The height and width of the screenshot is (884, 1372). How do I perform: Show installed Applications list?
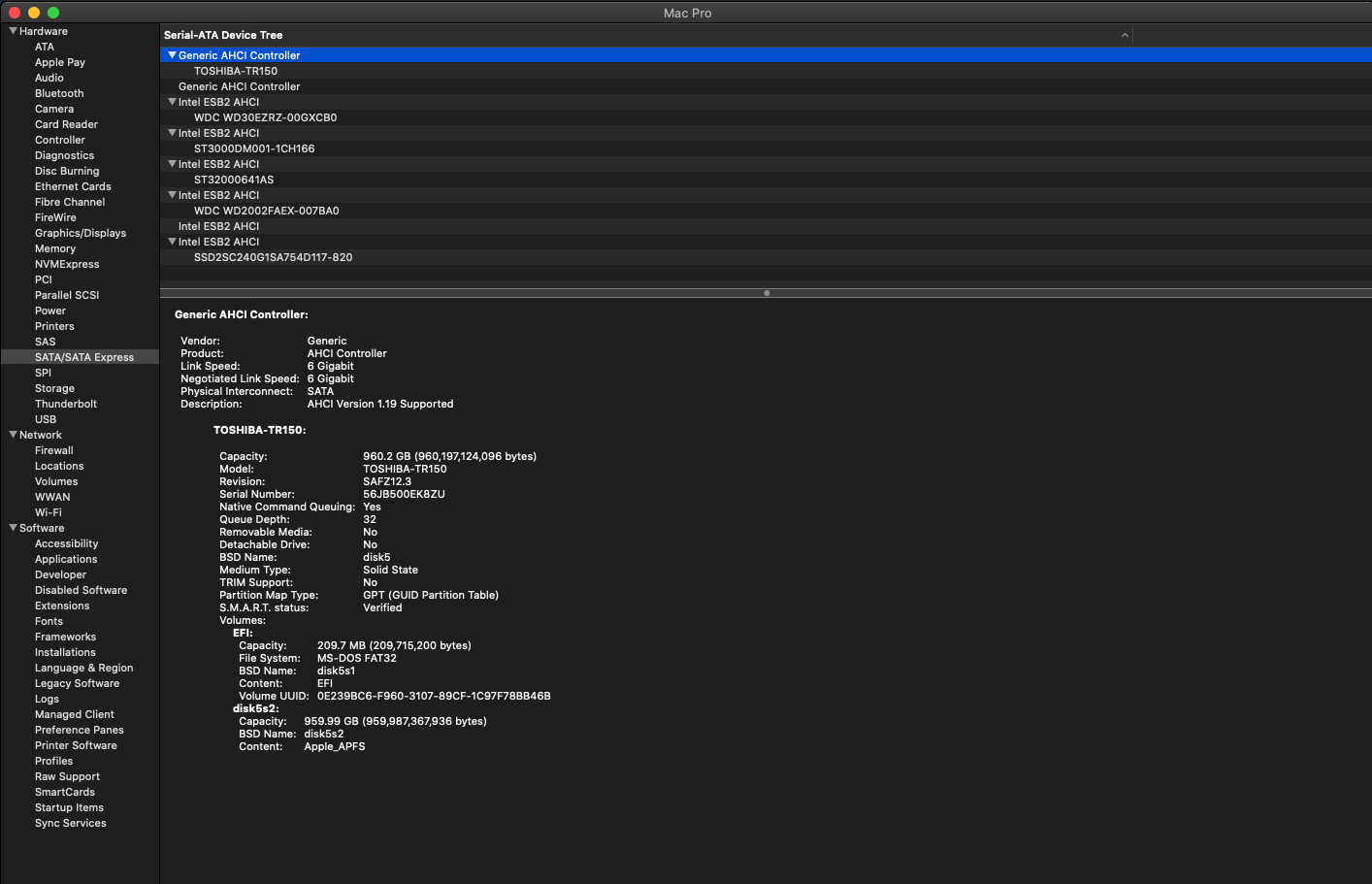tap(66, 559)
